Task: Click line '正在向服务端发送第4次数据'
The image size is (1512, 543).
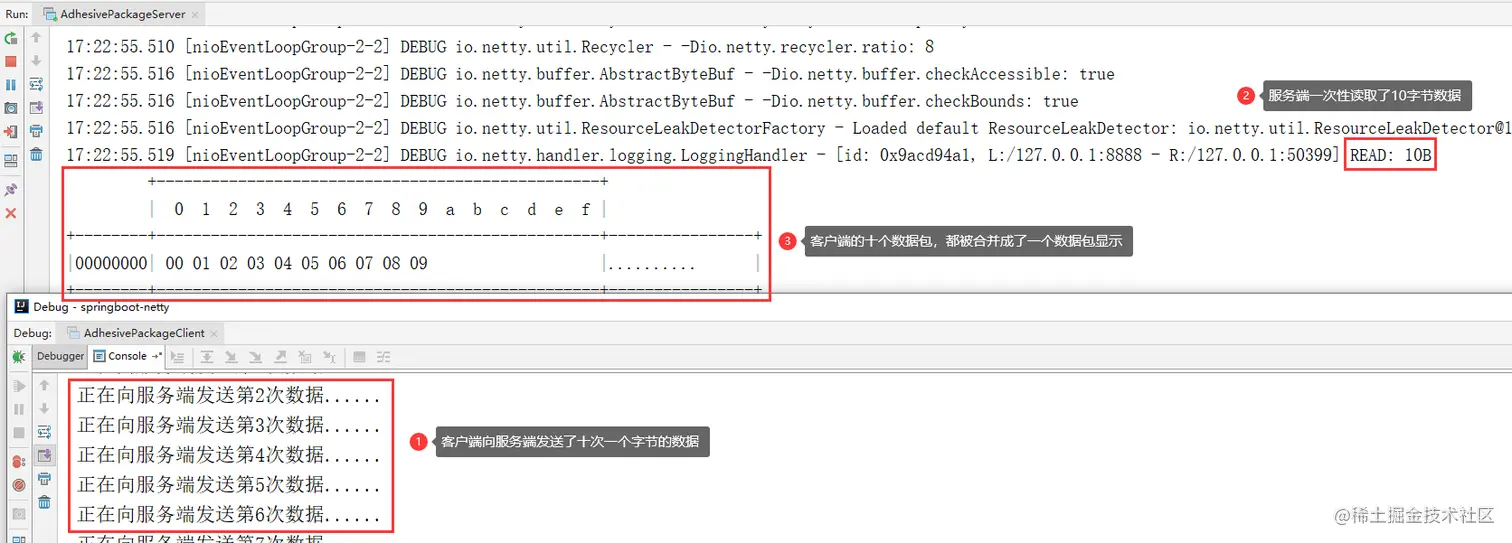Action: 229,454
